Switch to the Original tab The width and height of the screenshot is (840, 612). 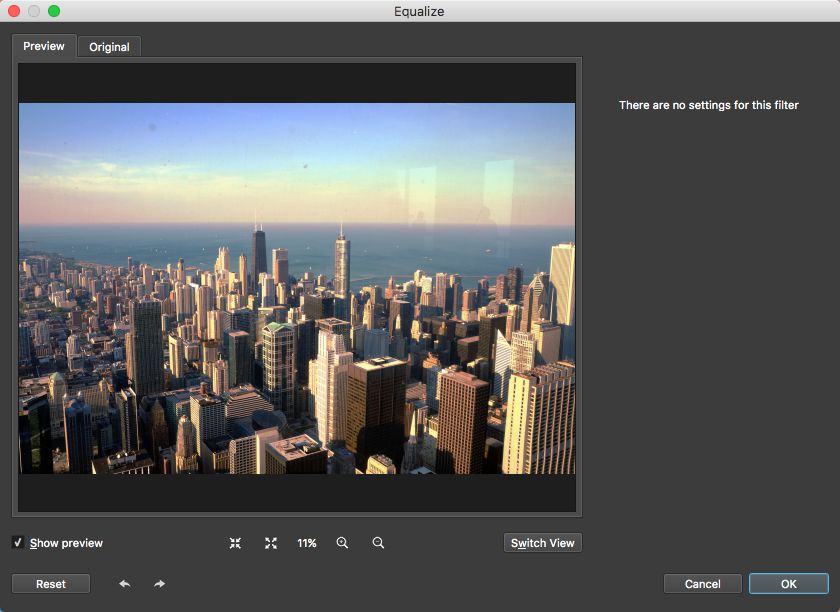109,47
